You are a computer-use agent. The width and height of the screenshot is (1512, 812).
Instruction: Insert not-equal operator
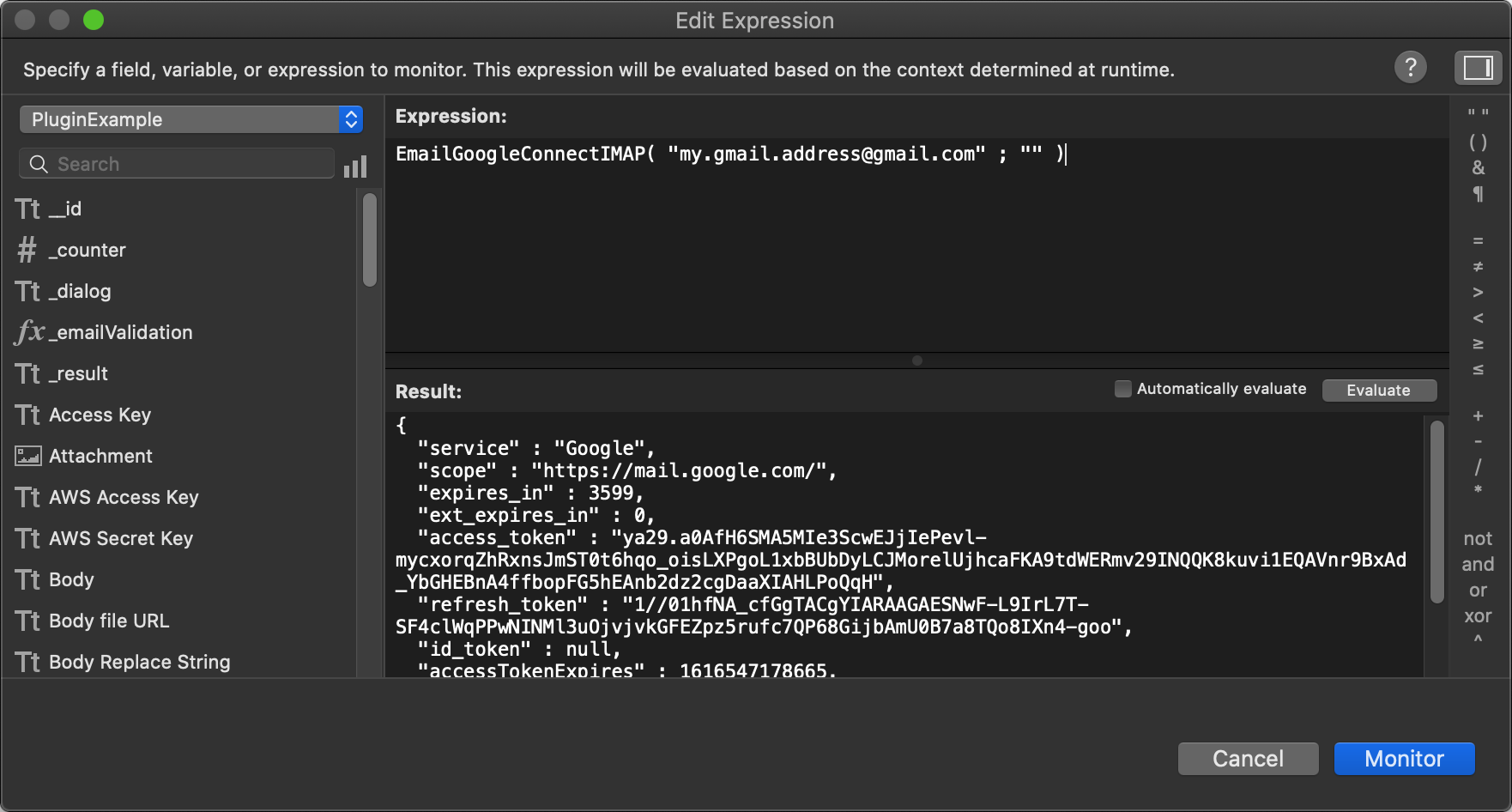1478,267
